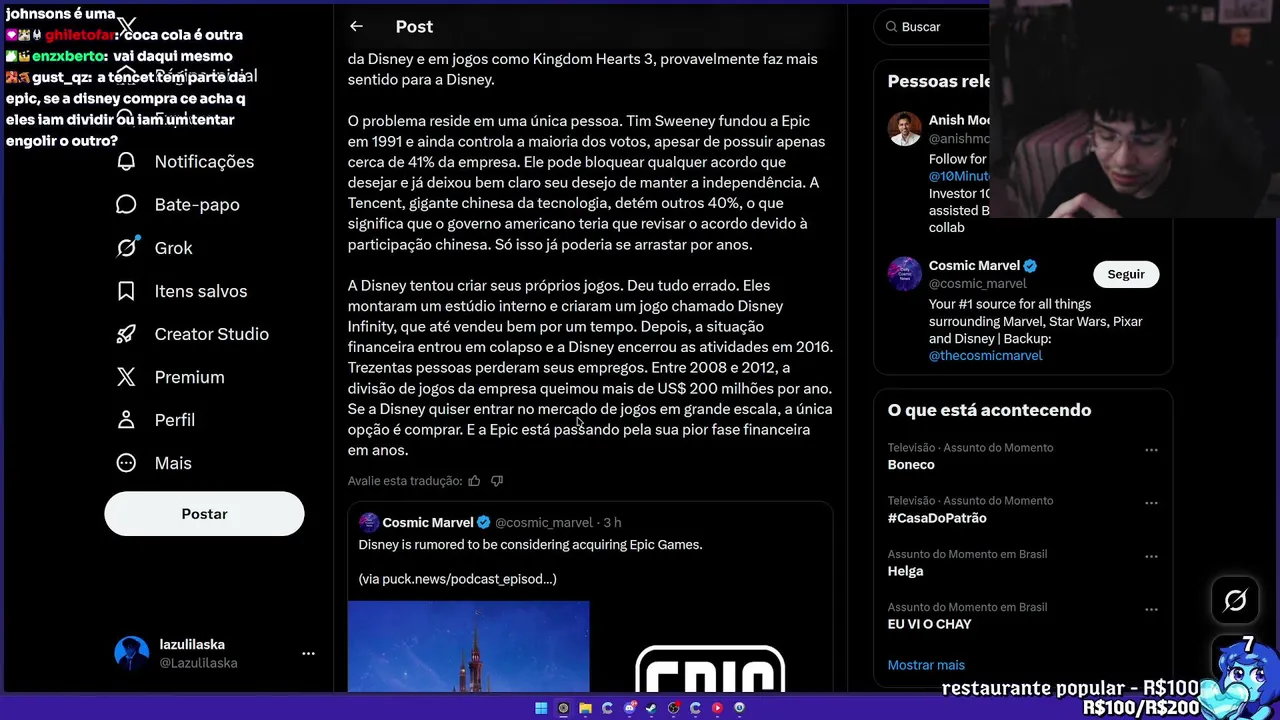
Task: Click the search magnifier icon
Action: pos(889,27)
